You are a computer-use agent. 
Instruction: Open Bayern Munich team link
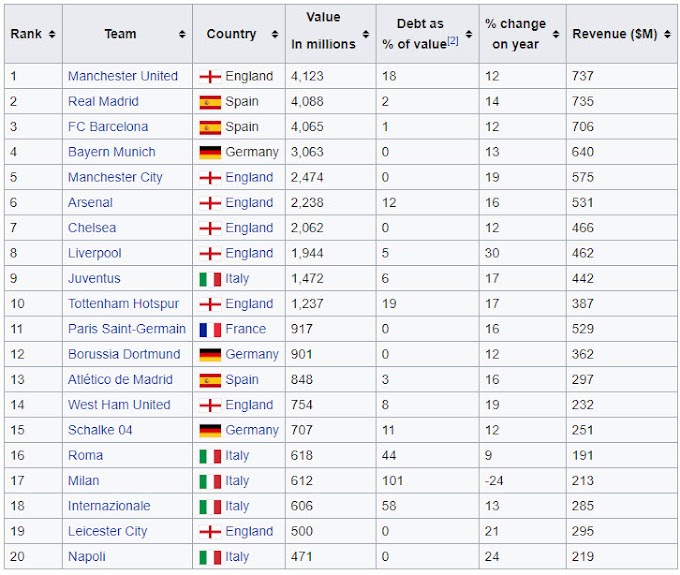(x=111, y=152)
